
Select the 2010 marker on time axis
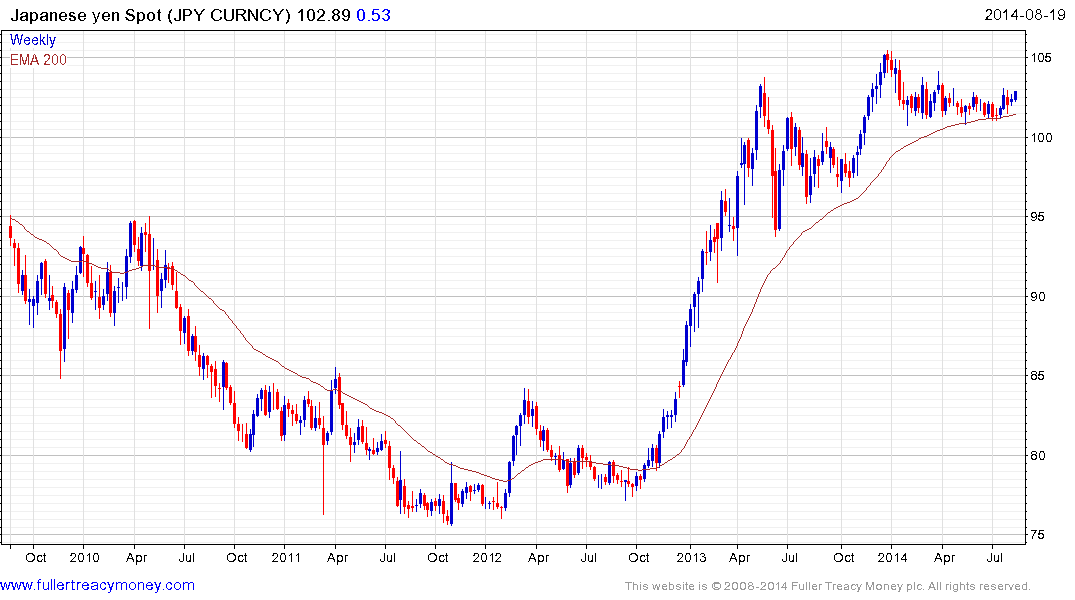(84, 557)
